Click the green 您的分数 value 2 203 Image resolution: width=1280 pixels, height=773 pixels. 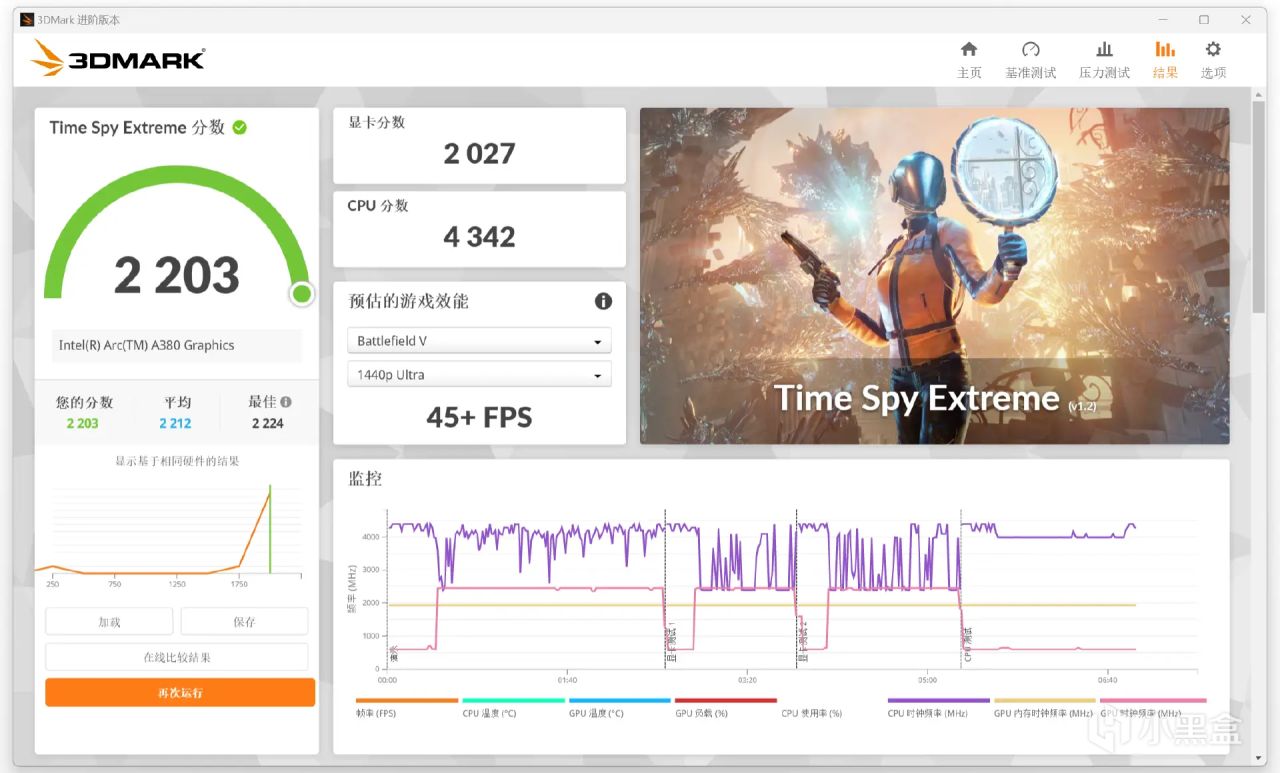point(83,423)
